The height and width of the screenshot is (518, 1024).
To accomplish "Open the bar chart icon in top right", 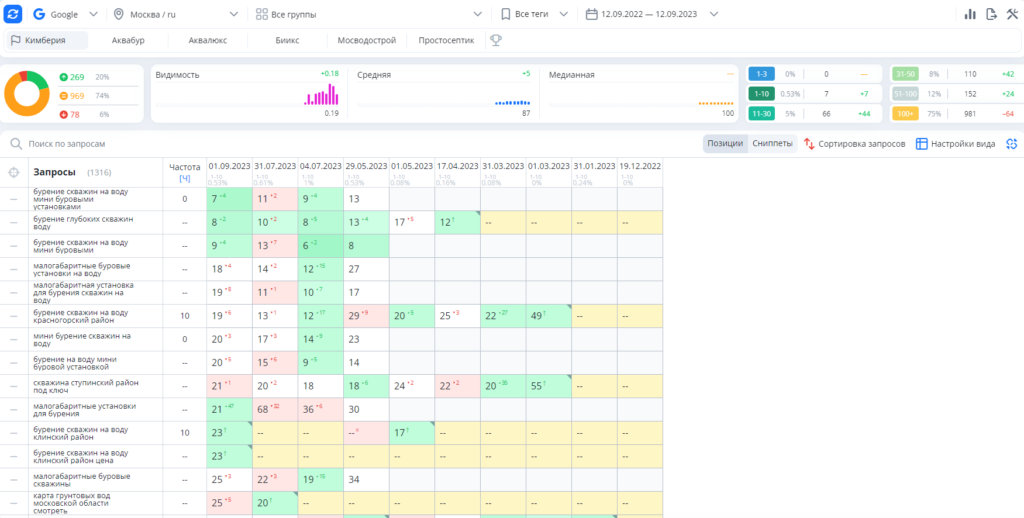I will tap(970, 14).
